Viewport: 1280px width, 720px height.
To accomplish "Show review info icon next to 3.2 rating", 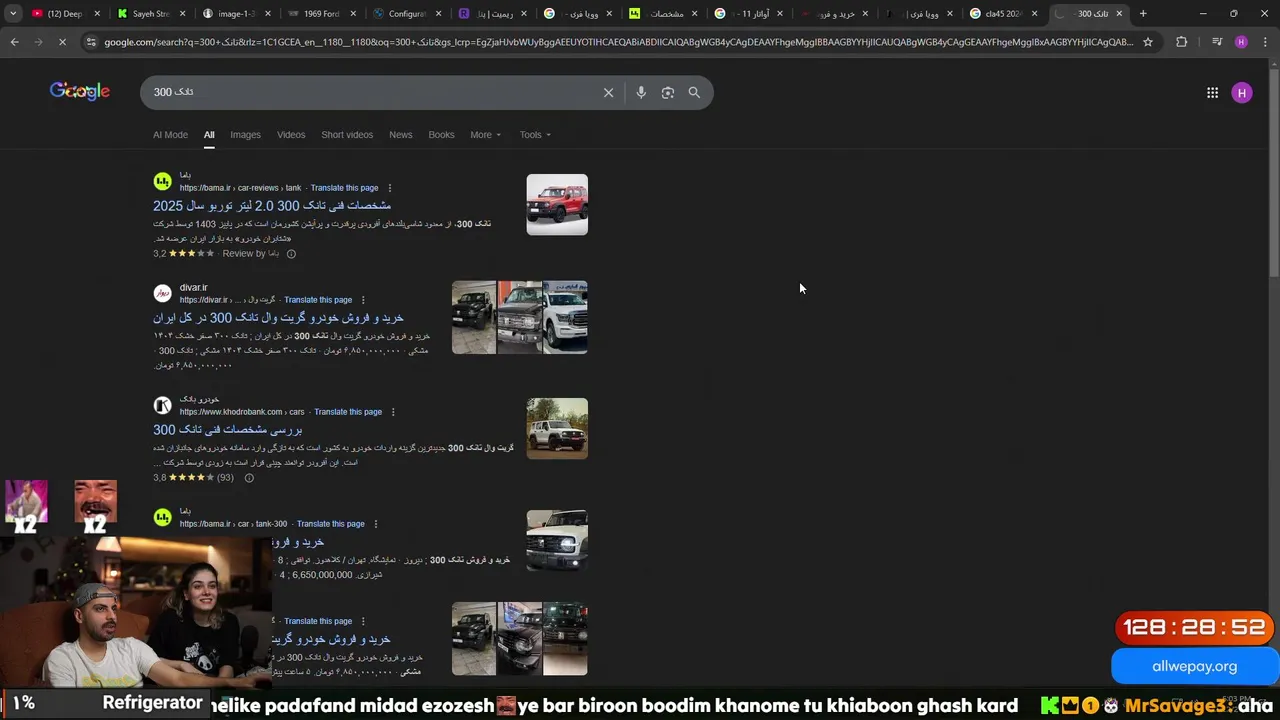I will point(291,254).
